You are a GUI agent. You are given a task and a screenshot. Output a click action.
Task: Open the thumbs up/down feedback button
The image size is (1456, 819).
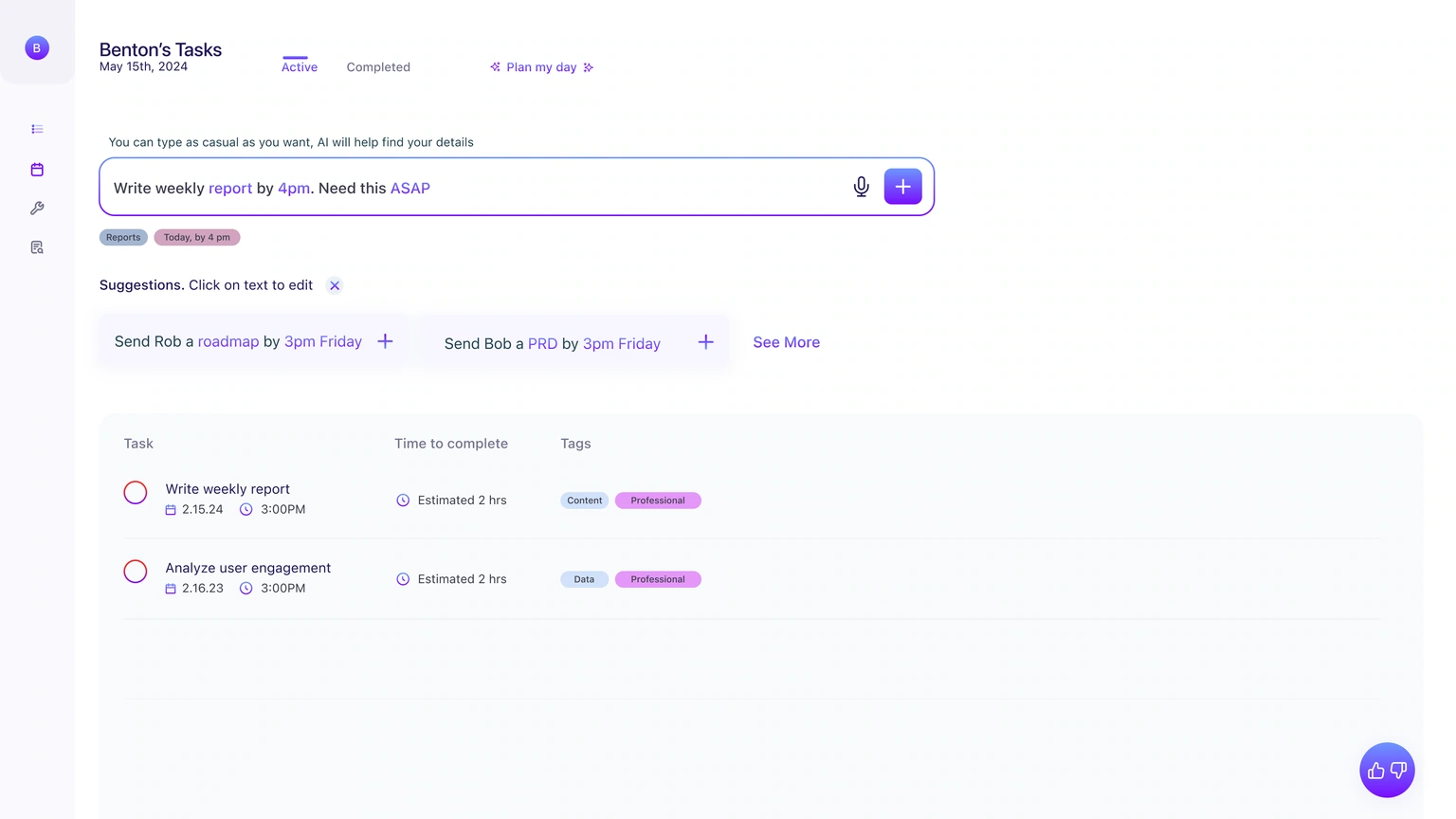1387,770
